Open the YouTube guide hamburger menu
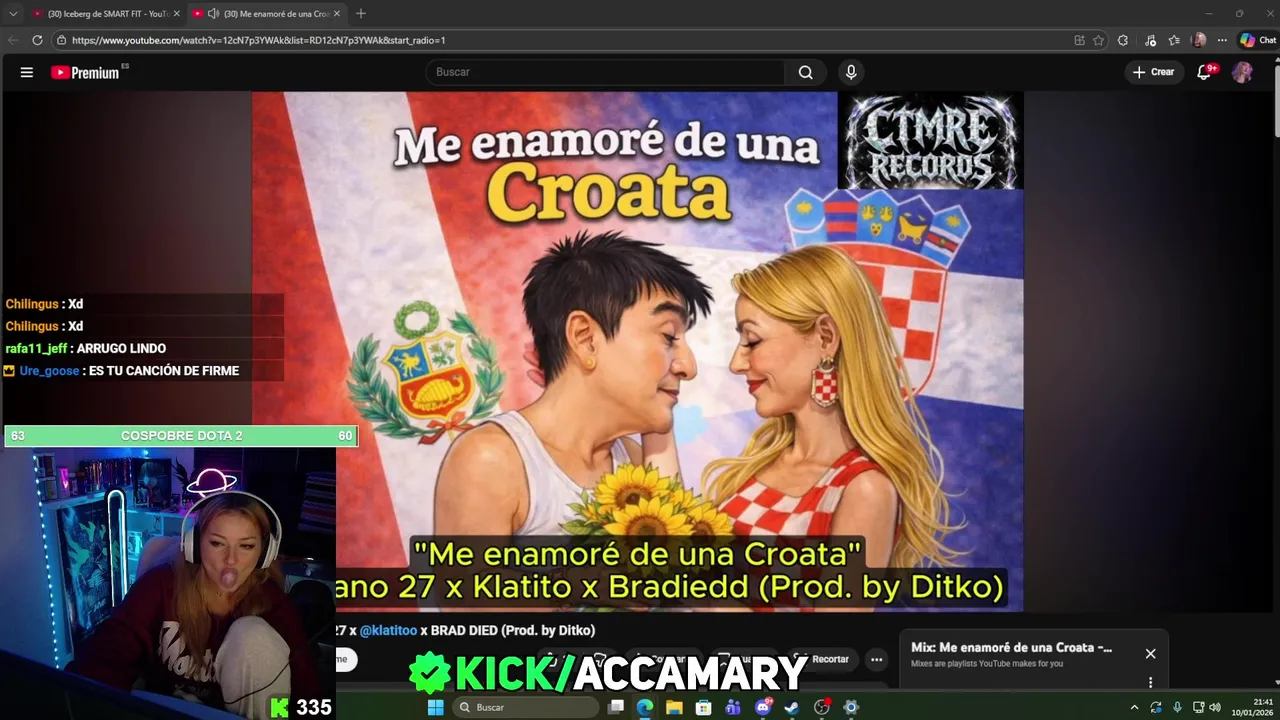This screenshot has width=1280, height=720. (27, 72)
